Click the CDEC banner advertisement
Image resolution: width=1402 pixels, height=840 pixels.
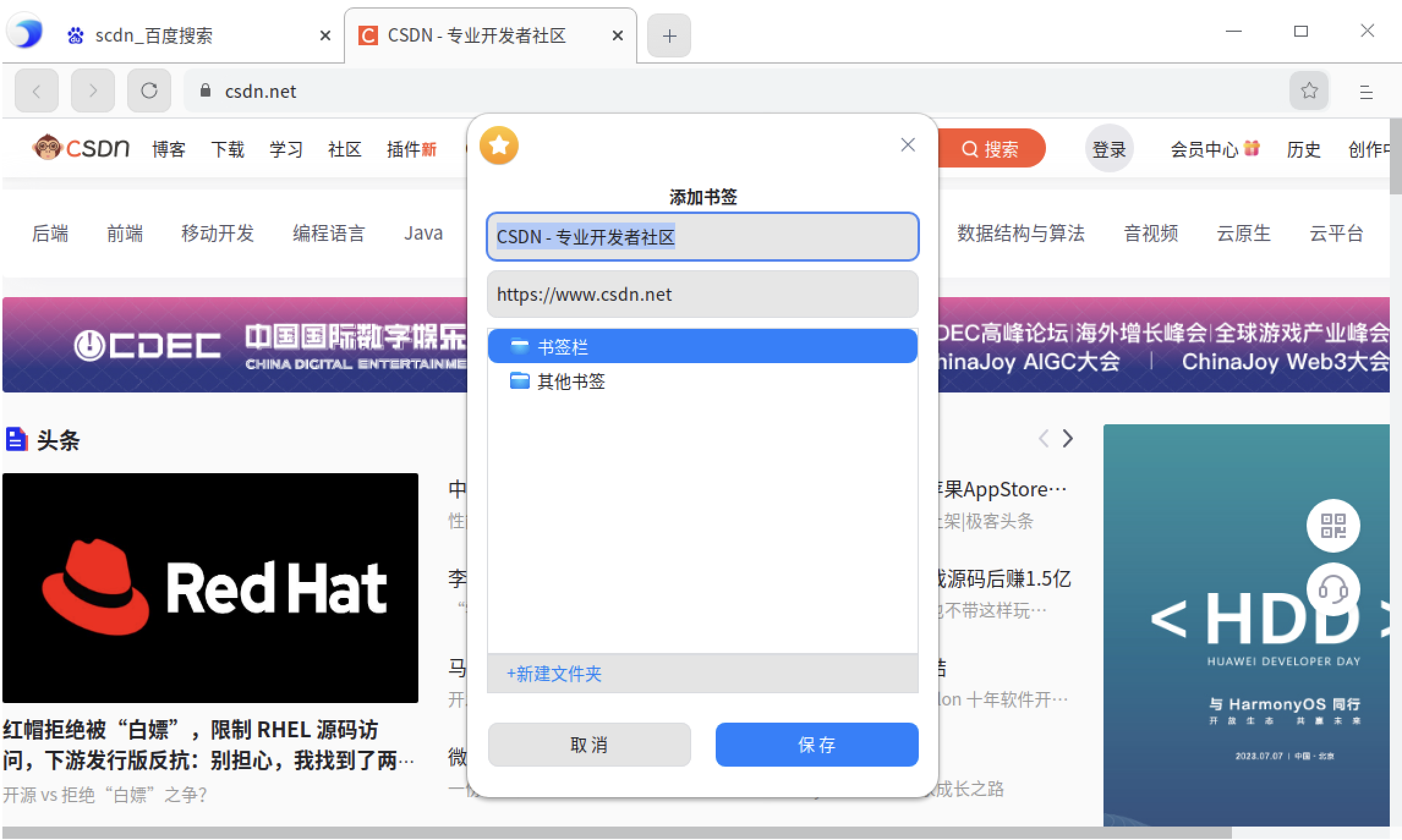[x=235, y=345]
